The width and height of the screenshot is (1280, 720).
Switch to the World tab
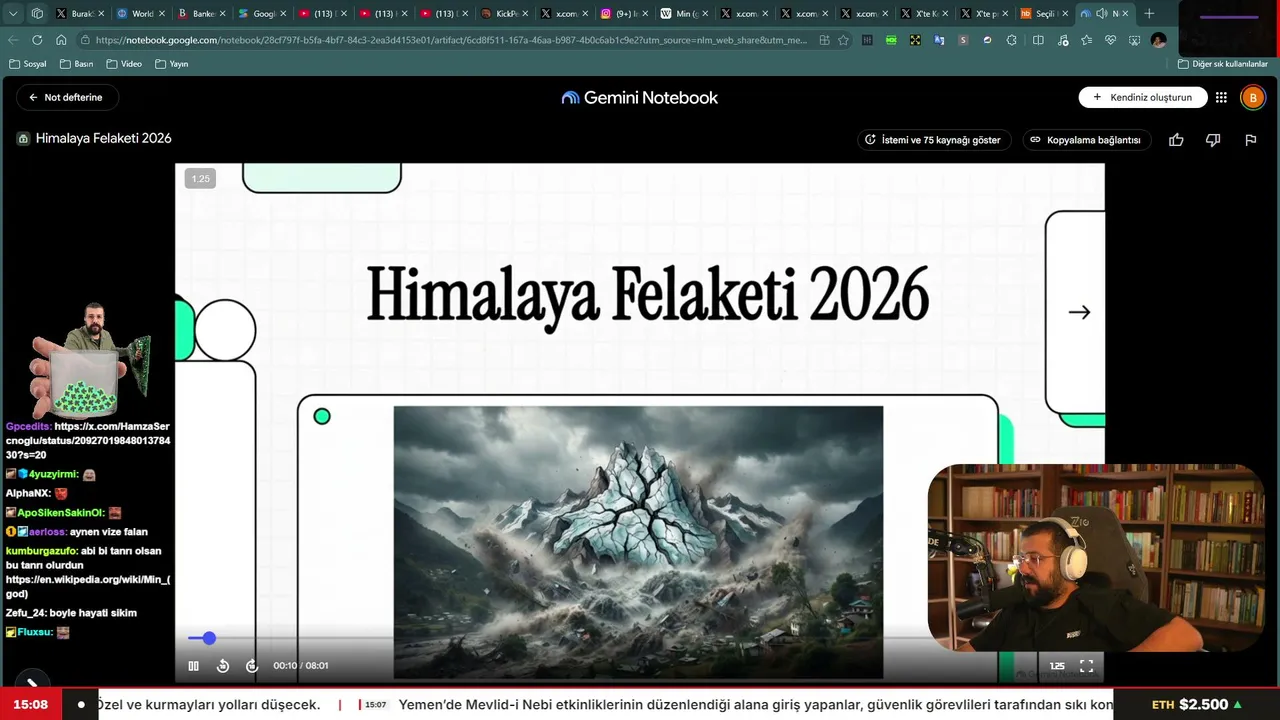tap(139, 14)
